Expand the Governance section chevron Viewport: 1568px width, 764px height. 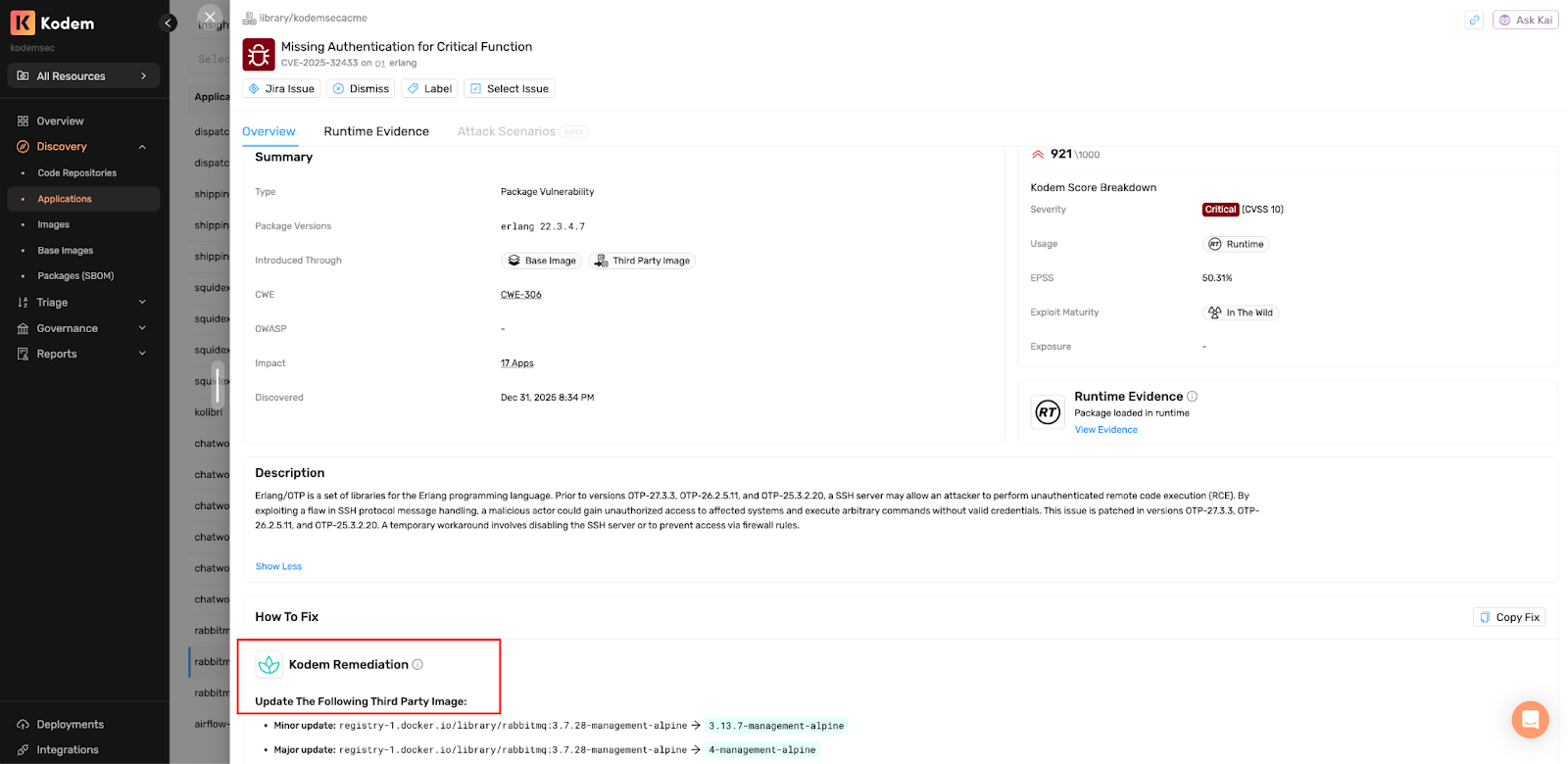tap(142, 328)
